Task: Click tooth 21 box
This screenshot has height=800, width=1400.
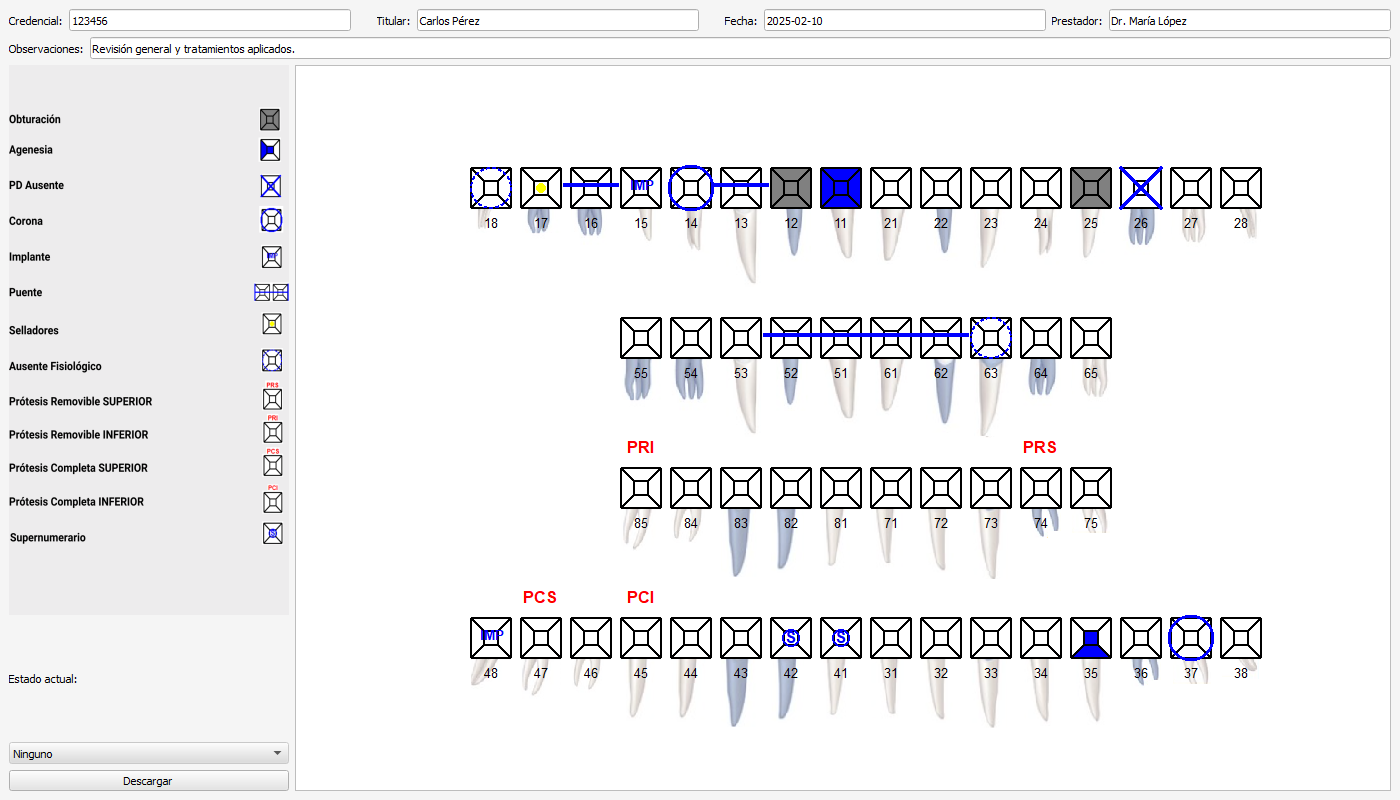Action: [891, 188]
